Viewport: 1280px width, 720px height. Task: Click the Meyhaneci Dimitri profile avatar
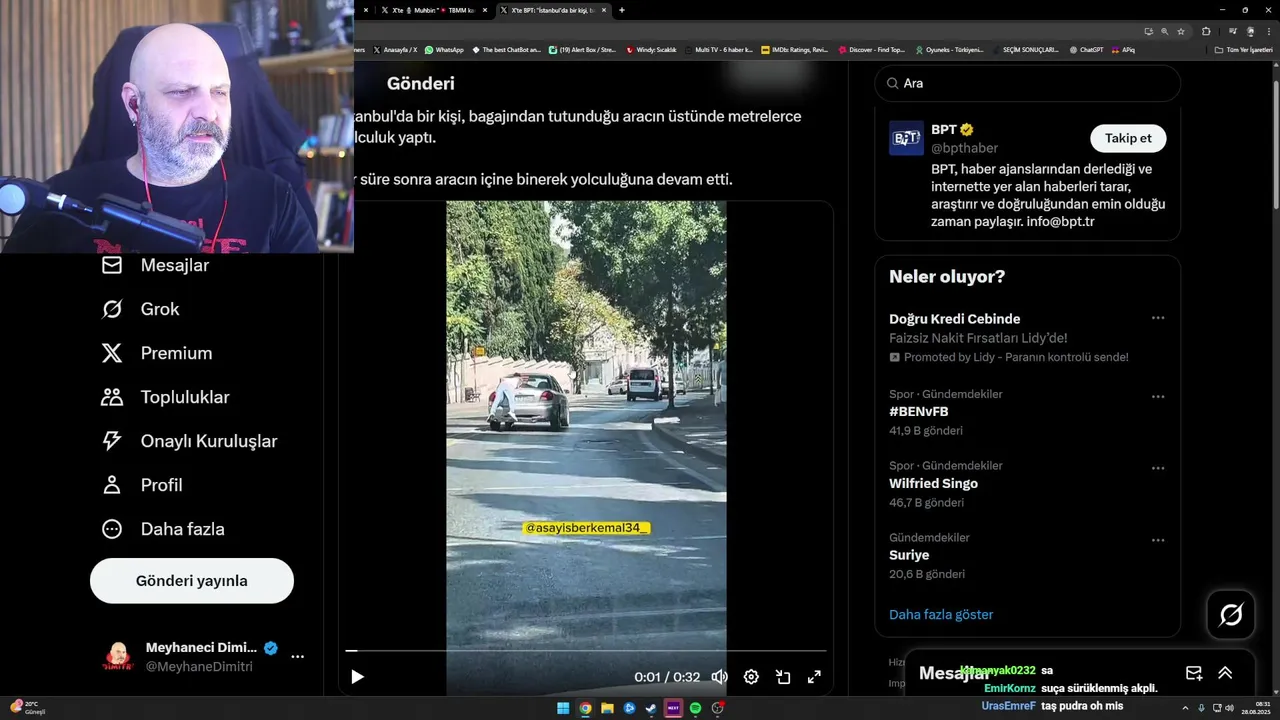118,657
